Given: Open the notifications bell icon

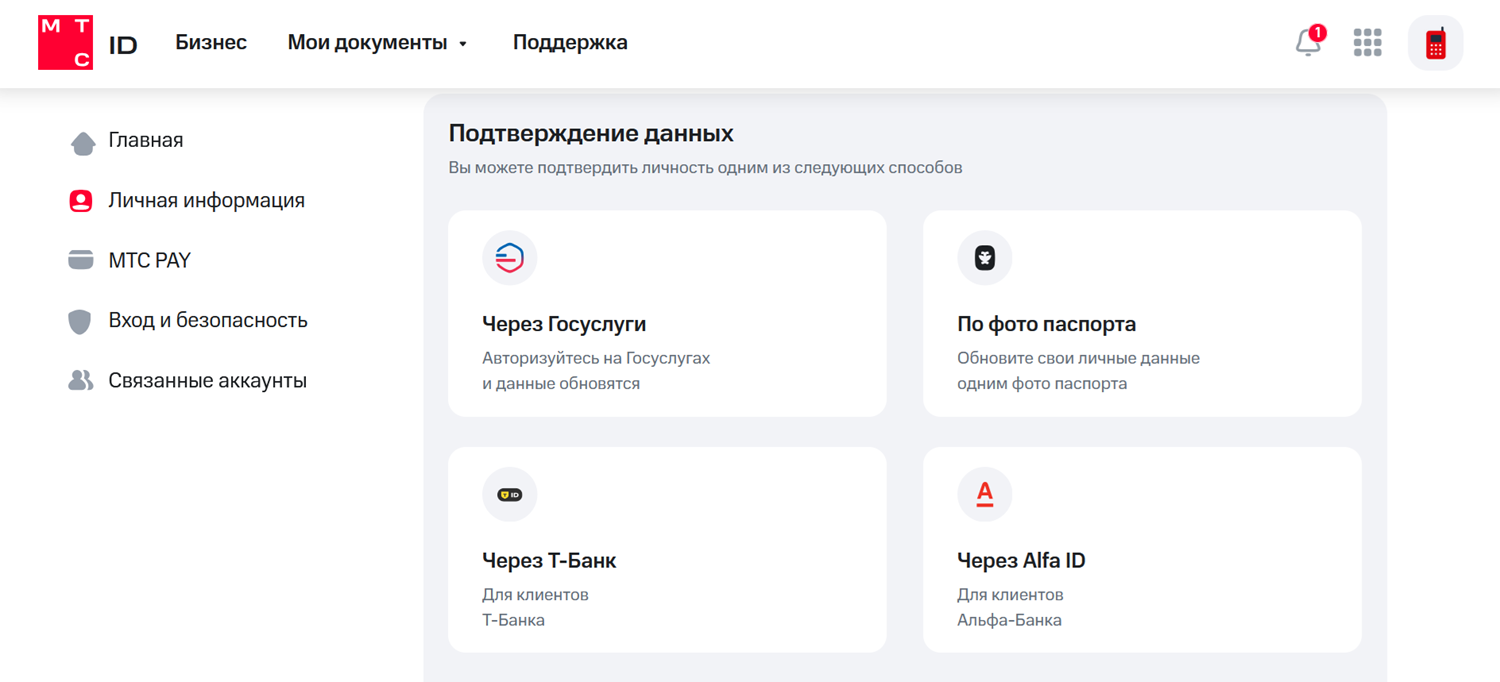Looking at the screenshot, I should [x=1308, y=42].
